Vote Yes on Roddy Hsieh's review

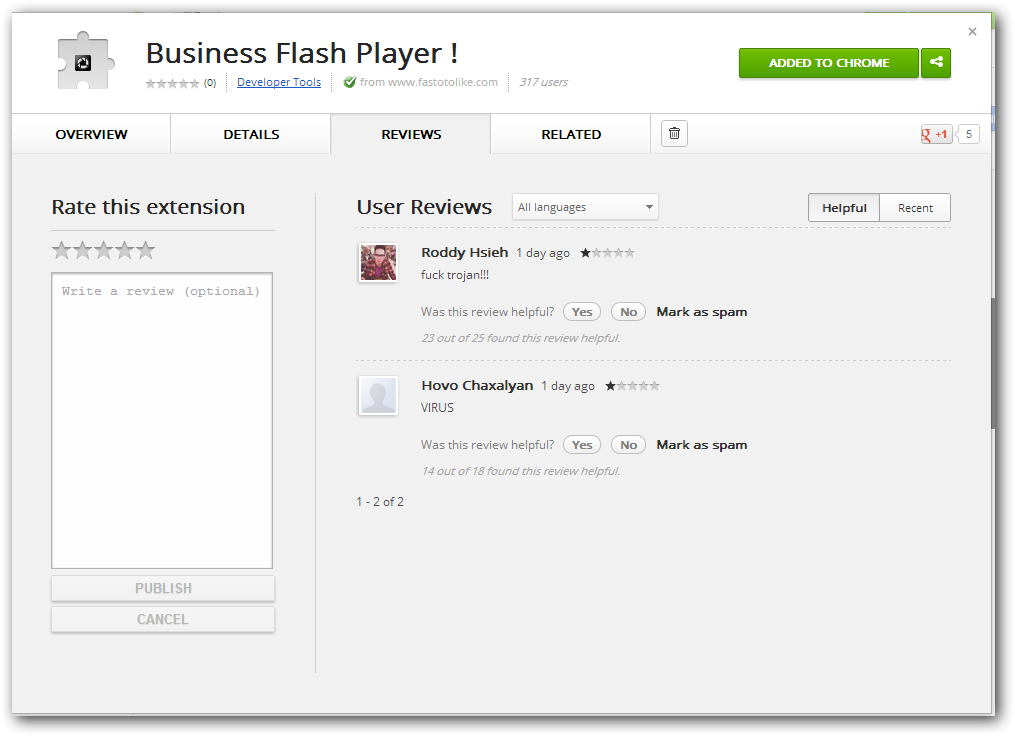[582, 312]
